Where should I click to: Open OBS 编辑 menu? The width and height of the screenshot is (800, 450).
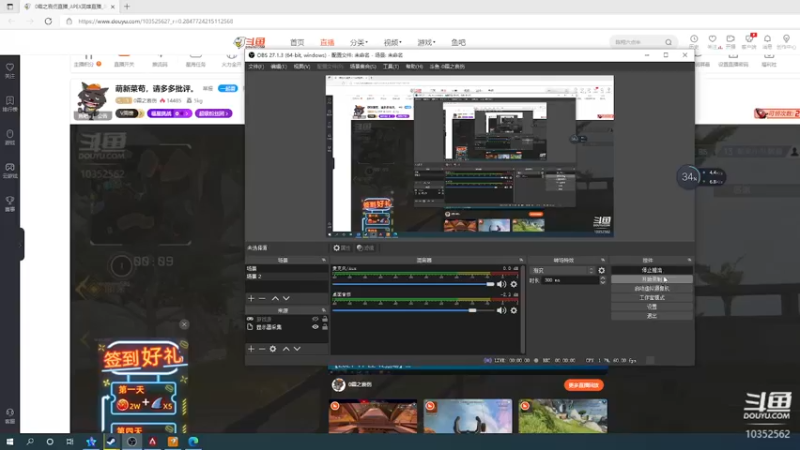278,67
